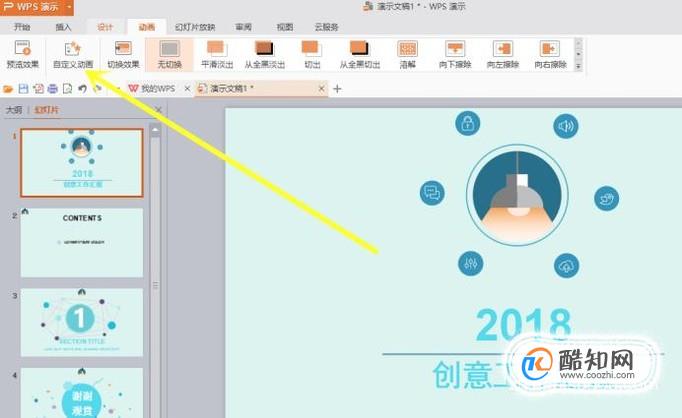Close the 演示文稿1 document tab
The width and height of the screenshot is (682, 418).
pos(321,89)
